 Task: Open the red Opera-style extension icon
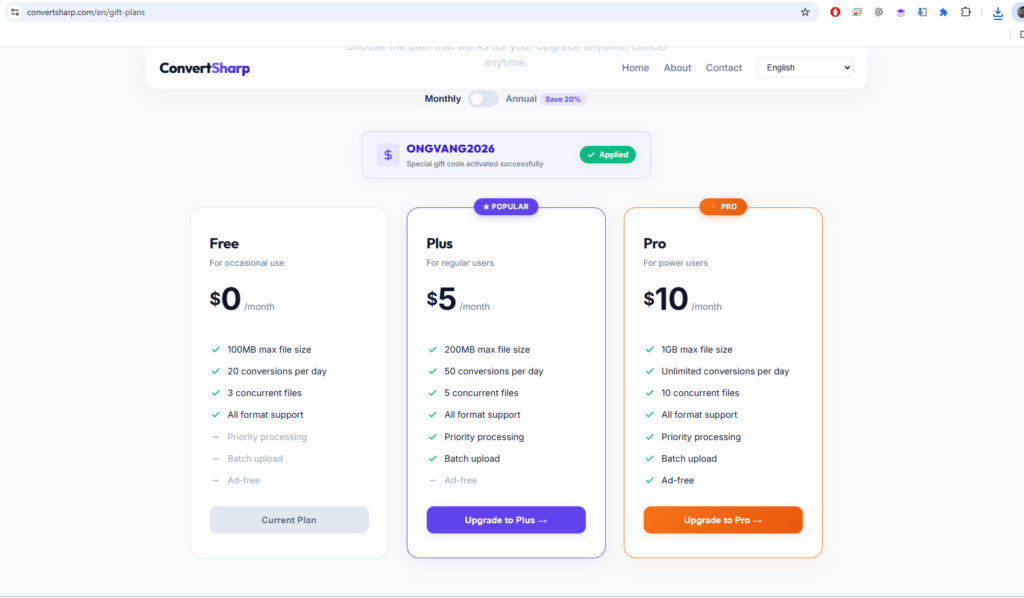[x=835, y=12]
